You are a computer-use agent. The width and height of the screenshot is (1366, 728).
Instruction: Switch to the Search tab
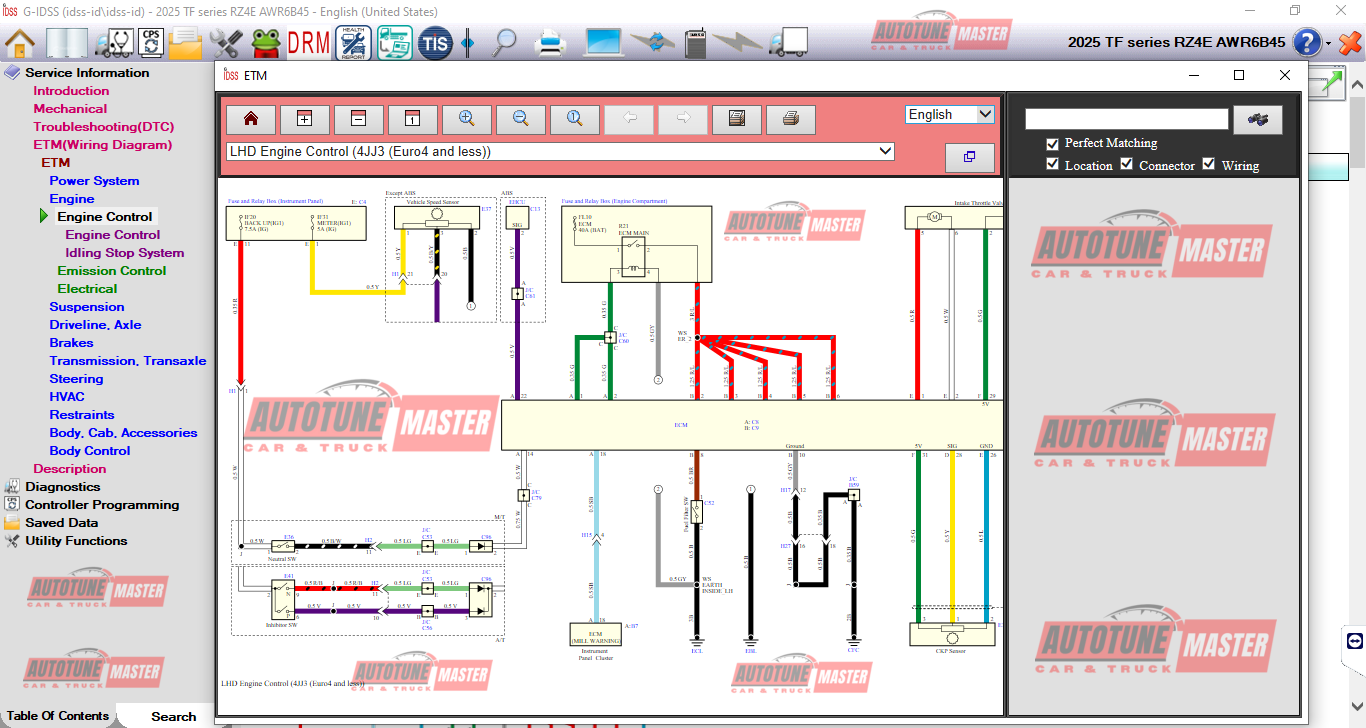[x=173, y=716]
